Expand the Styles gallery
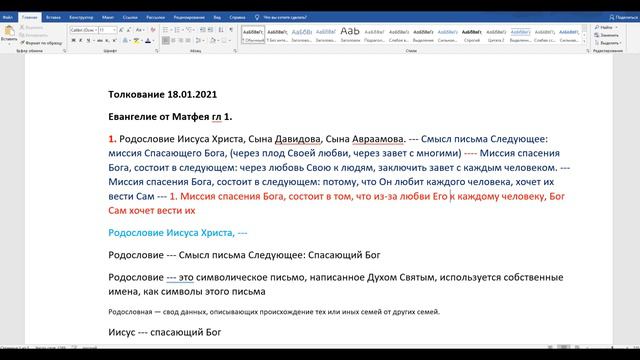The width and height of the screenshot is (640, 360). [x=584, y=41]
